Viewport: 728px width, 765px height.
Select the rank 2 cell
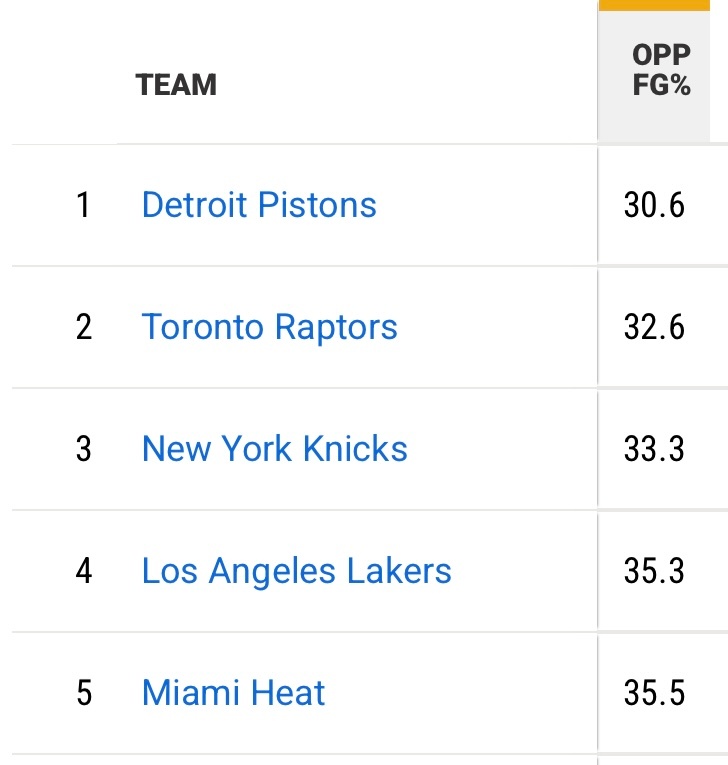(x=83, y=327)
